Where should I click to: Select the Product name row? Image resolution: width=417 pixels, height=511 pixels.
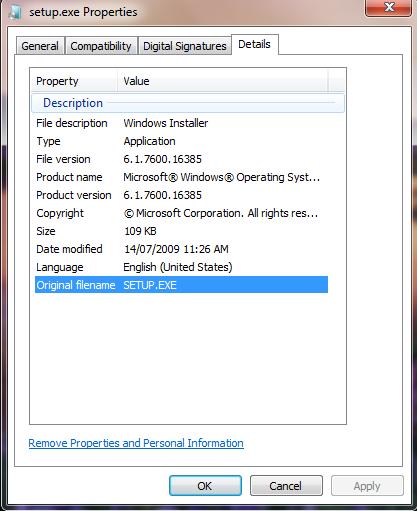[x=181, y=177]
